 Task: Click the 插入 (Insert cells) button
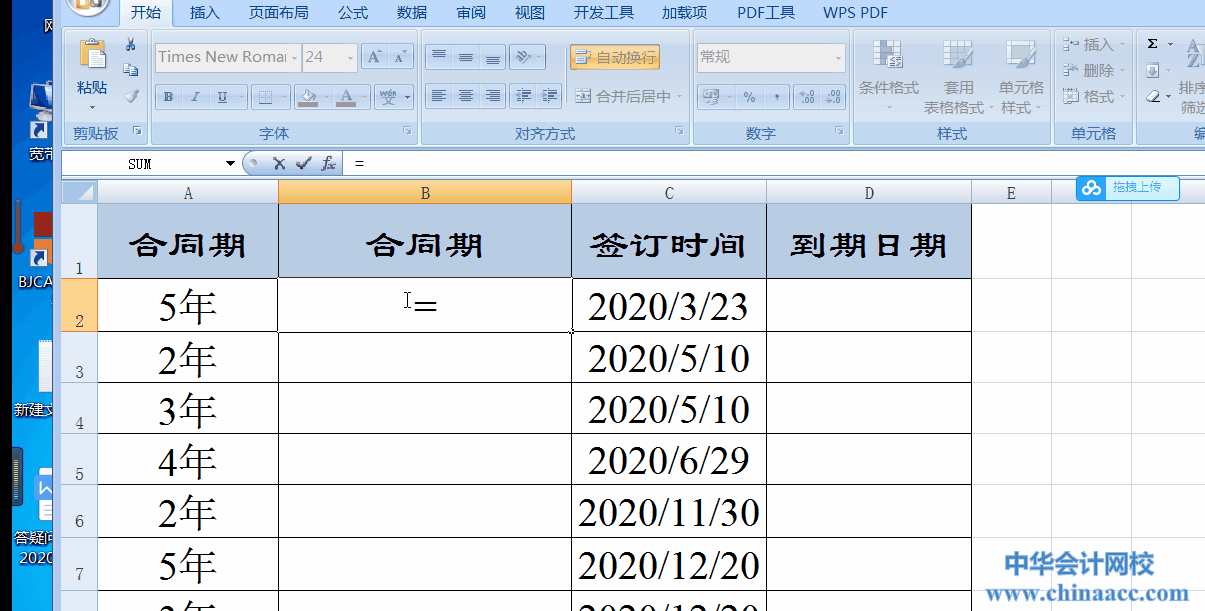[x=1092, y=44]
